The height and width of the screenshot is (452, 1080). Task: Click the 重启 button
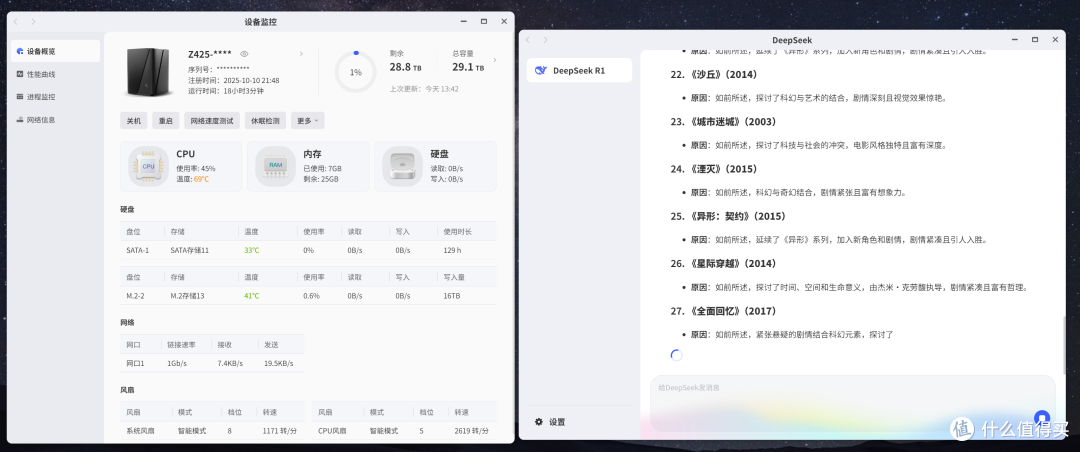(165, 121)
